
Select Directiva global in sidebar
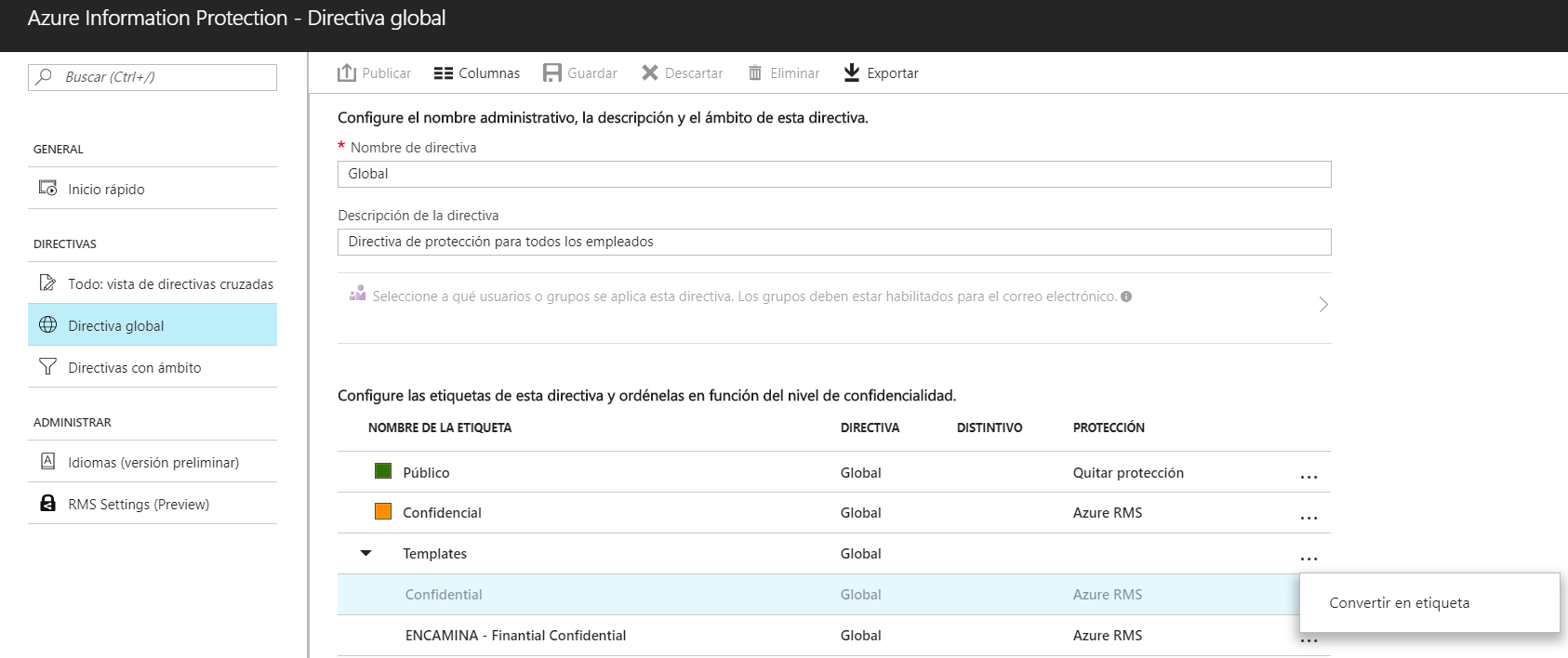[153, 325]
